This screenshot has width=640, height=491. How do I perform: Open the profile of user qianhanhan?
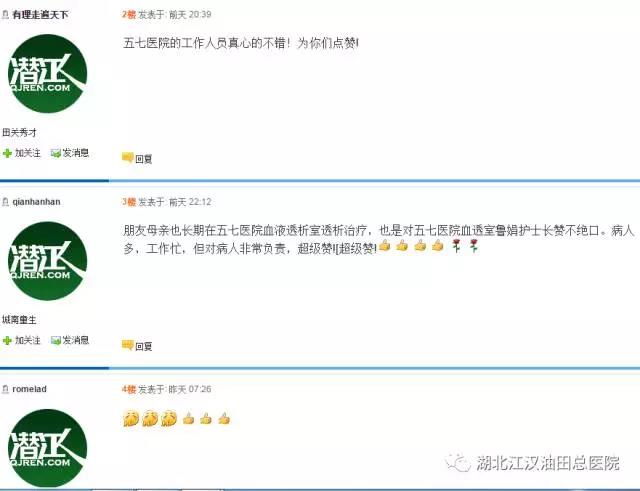pyautogui.click(x=36, y=202)
